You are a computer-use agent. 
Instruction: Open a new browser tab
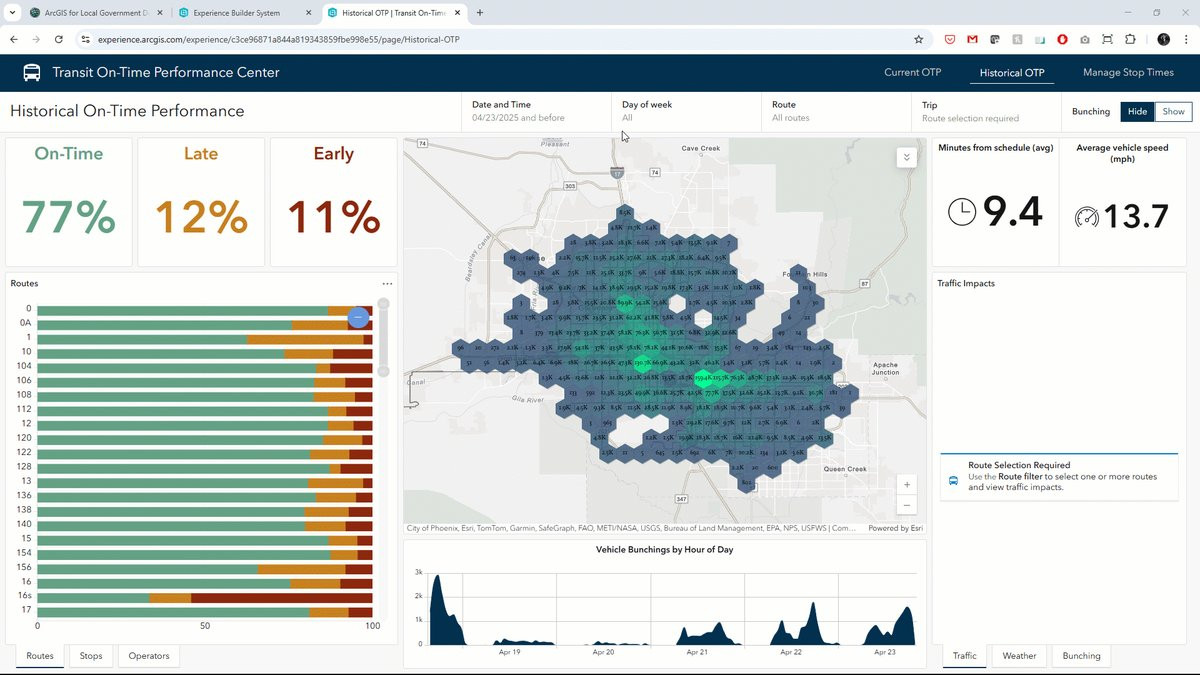pos(480,13)
